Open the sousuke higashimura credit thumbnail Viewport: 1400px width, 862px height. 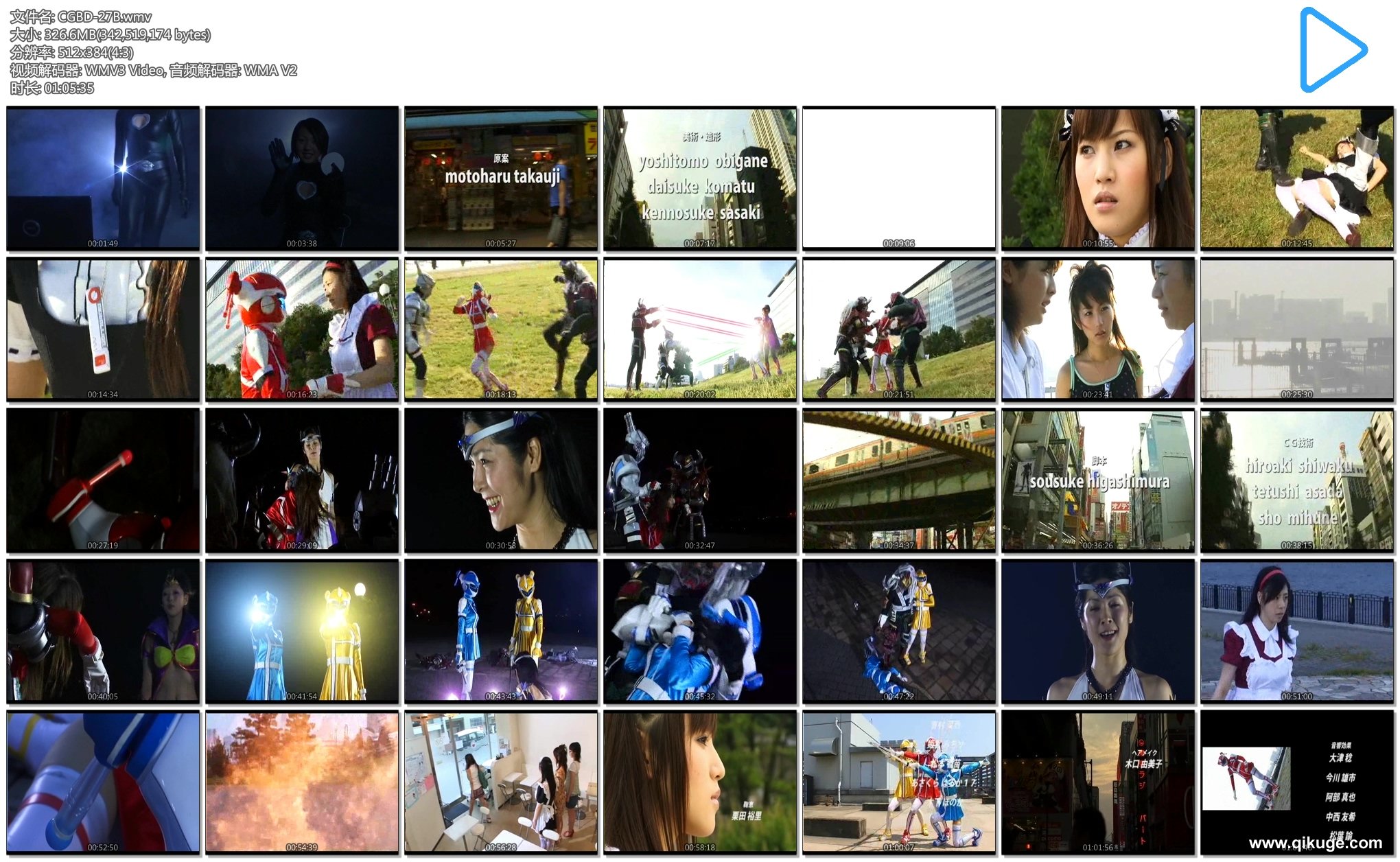point(1098,480)
